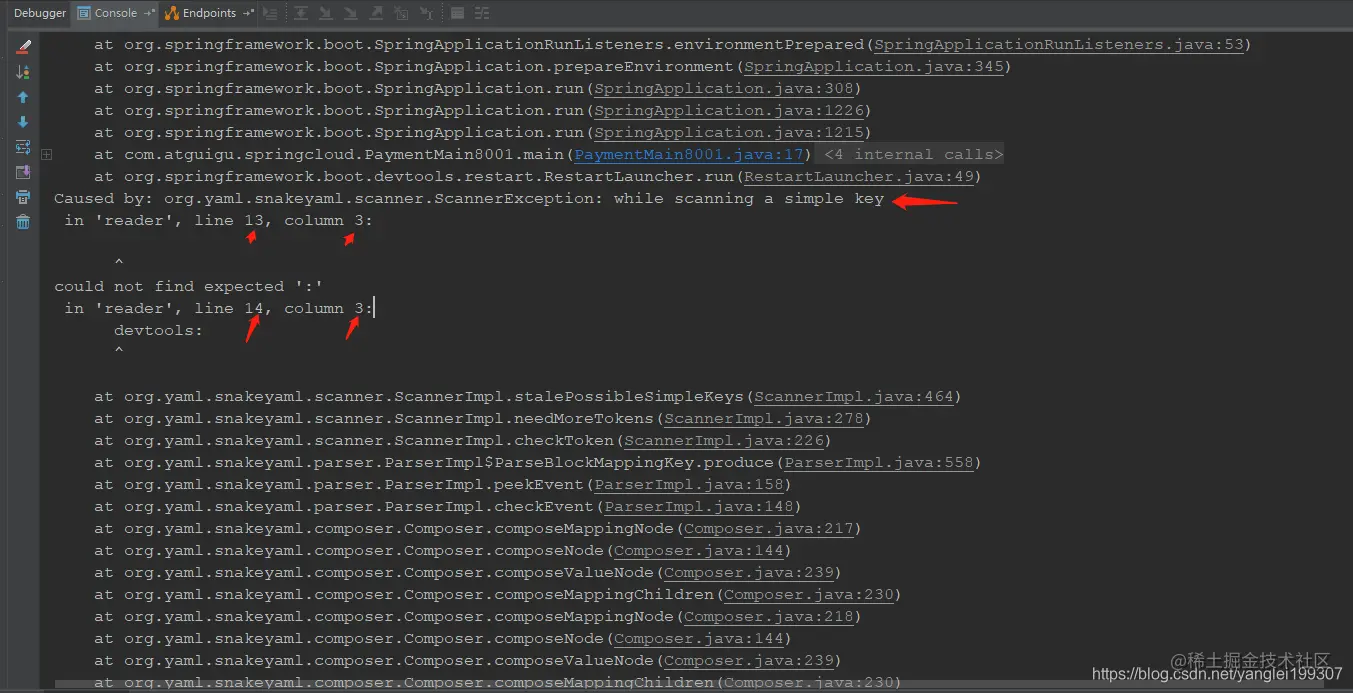Image resolution: width=1353 pixels, height=693 pixels.
Task: Click the pin arrow beside the Endpoints tab
Action: point(248,13)
